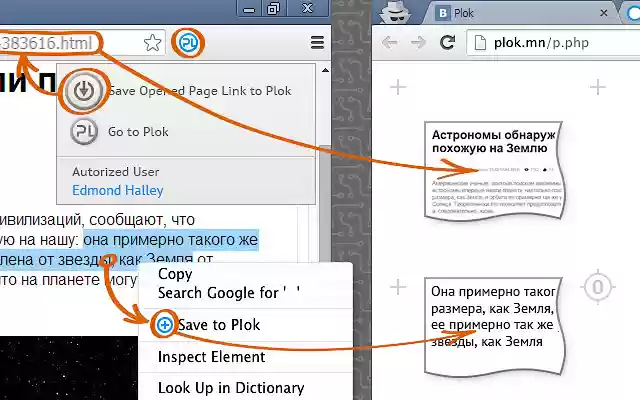Click the blue plus icon by Save to Plok
640x400 pixels.
(x=164, y=325)
